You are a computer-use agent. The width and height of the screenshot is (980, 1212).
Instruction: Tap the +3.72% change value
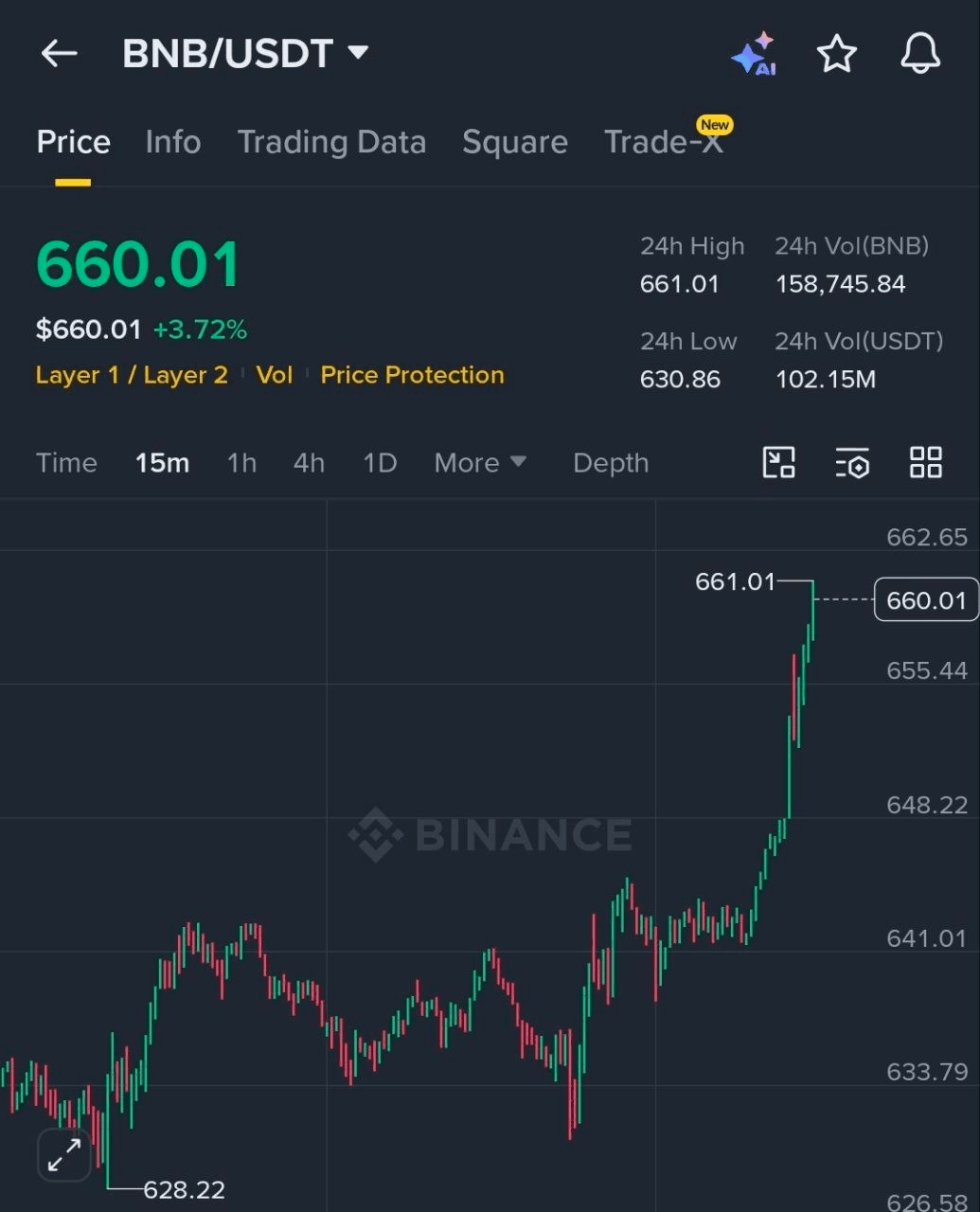click(200, 330)
